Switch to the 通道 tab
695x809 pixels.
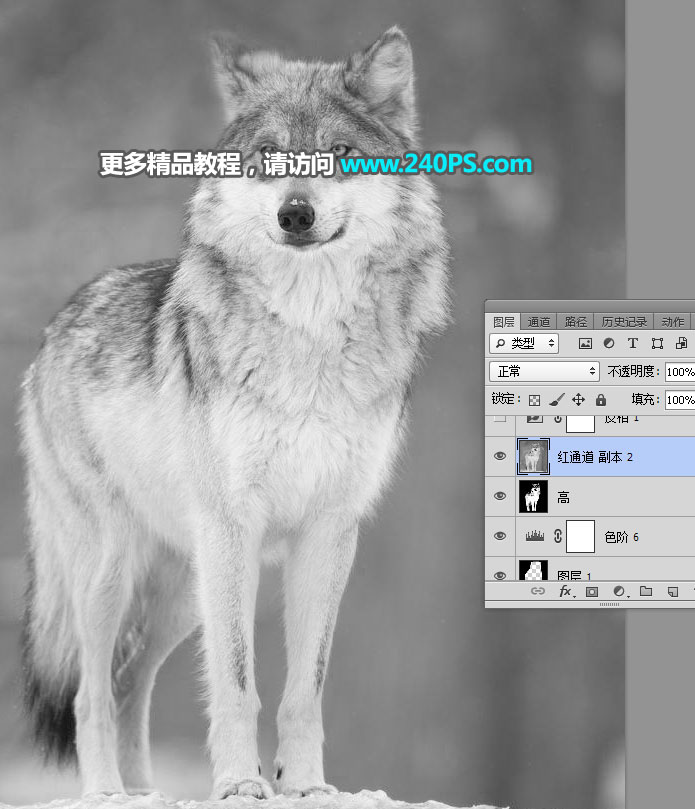(539, 322)
